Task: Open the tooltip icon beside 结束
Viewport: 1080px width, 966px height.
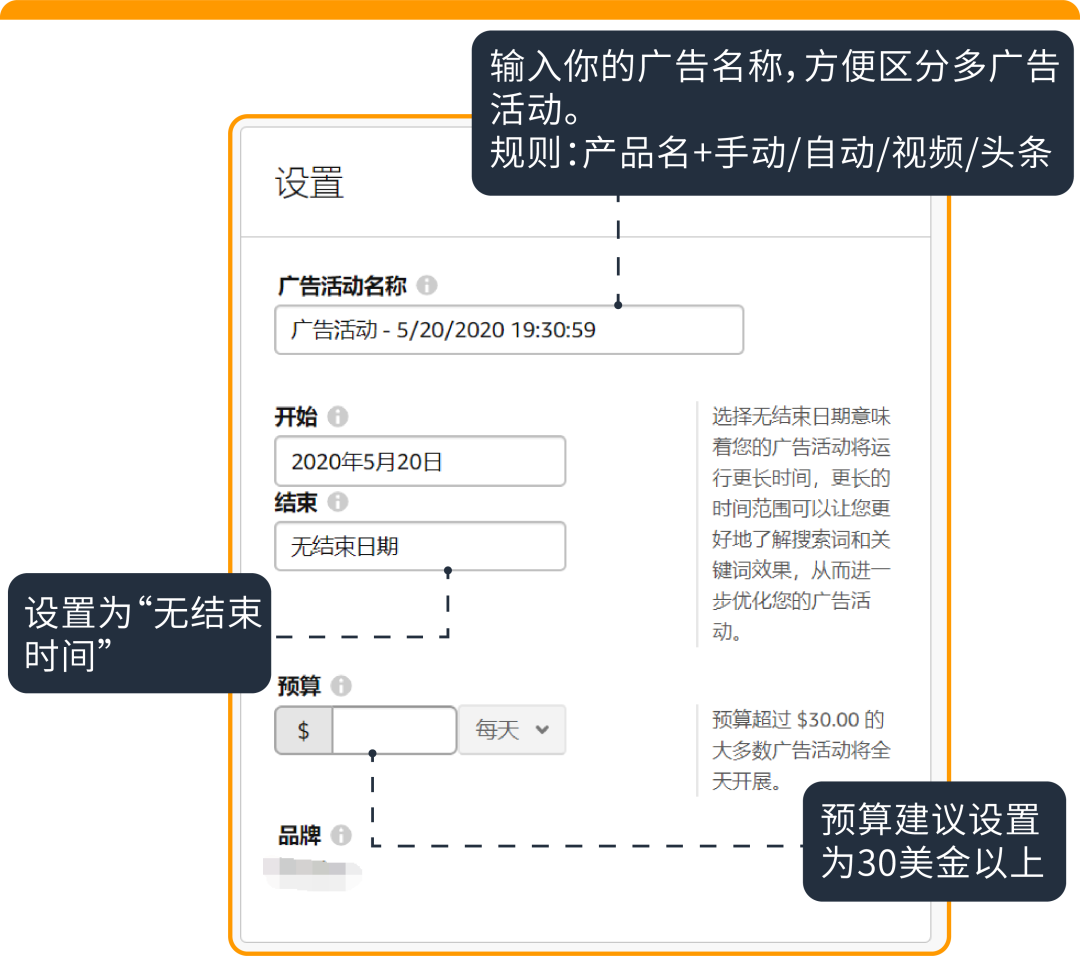Action: tap(339, 503)
